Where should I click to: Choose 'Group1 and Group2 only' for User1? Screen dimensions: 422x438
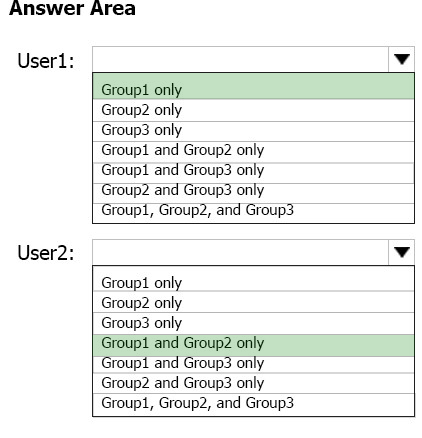tap(253, 151)
